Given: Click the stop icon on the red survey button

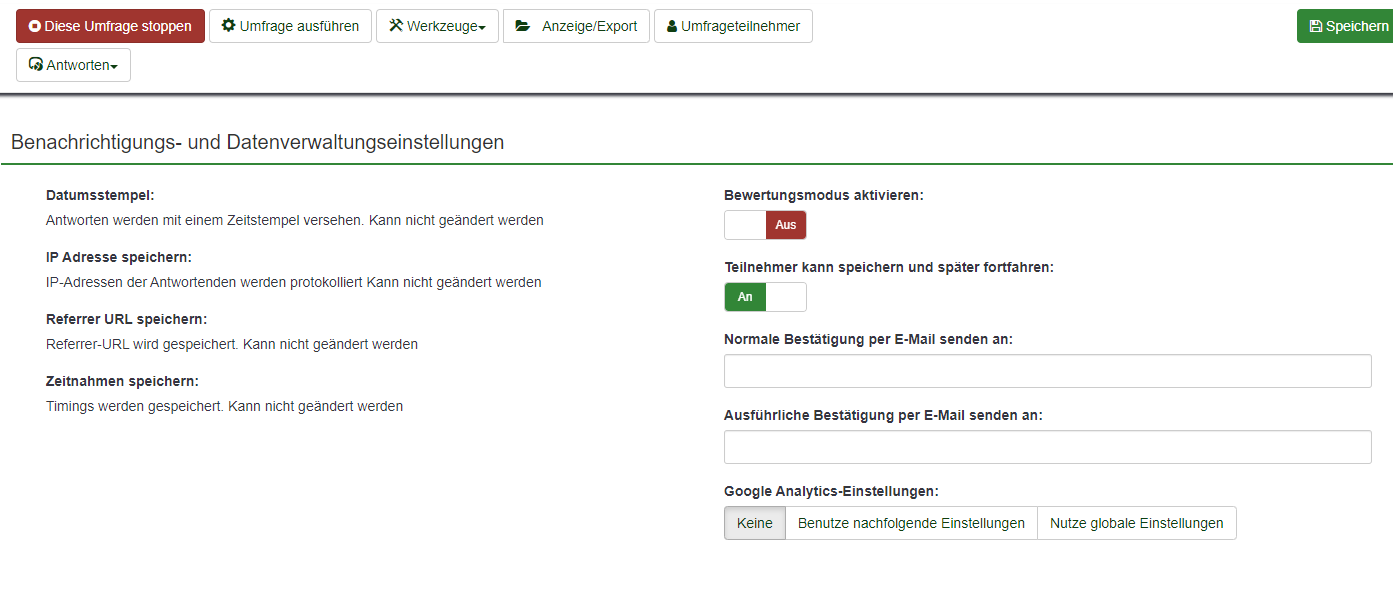Looking at the screenshot, I should tap(35, 27).
